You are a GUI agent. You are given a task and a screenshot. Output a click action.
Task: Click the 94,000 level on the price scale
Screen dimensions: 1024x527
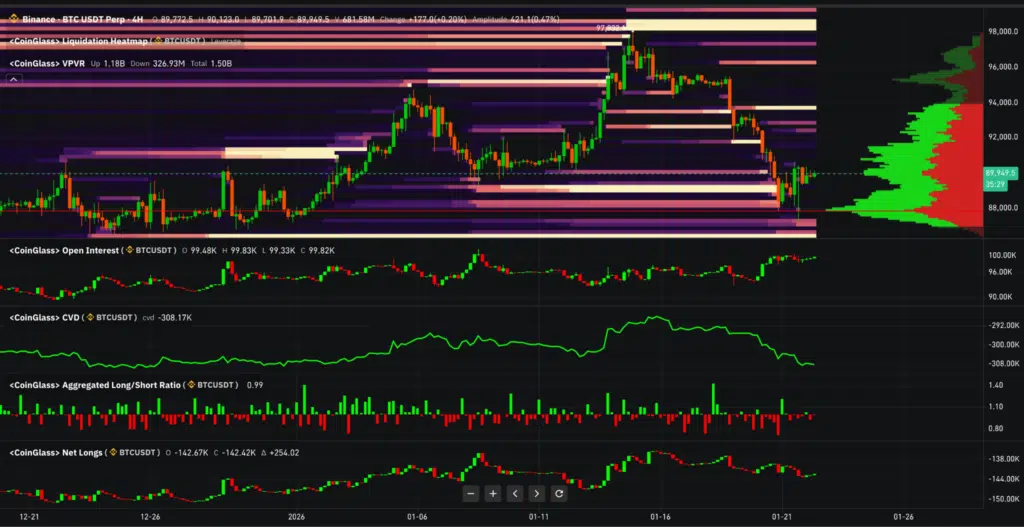(x=1002, y=103)
